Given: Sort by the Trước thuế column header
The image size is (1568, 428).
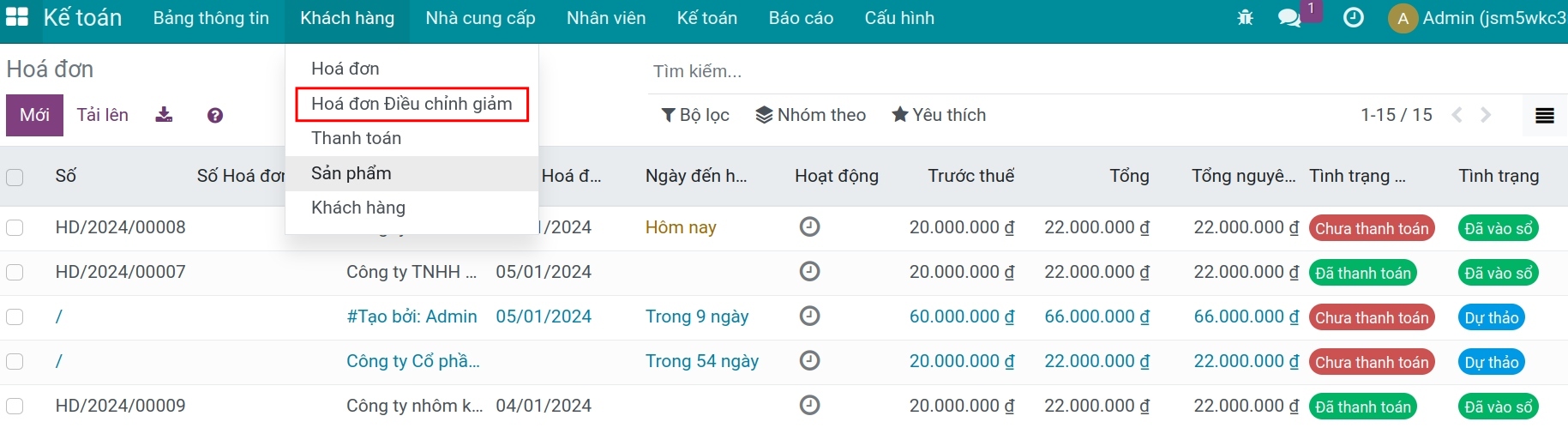Looking at the screenshot, I should pyautogui.click(x=970, y=176).
